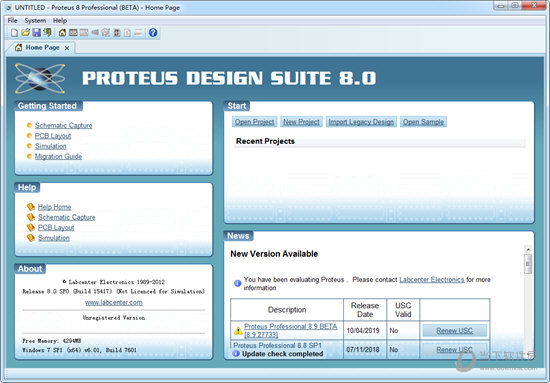Viewport: 550px width, 383px height.
Task: Open the File menu
Action: click(x=12, y=20)
